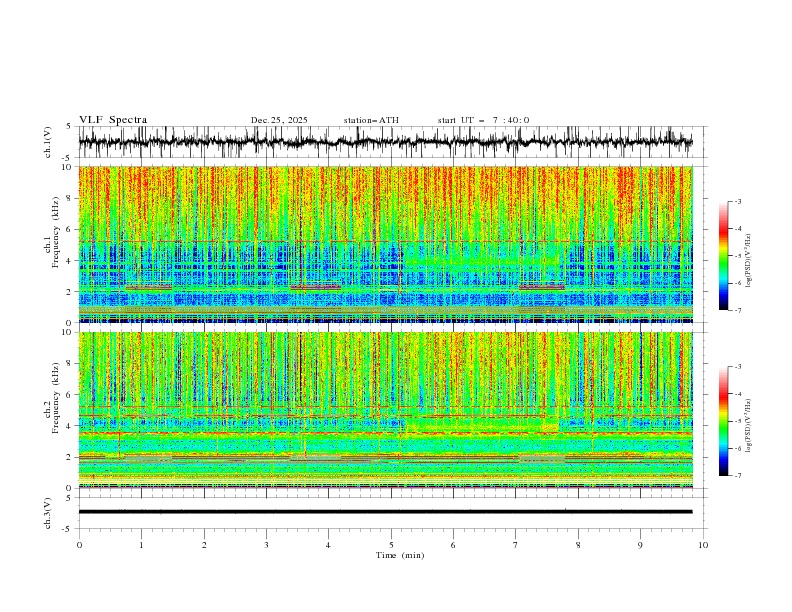Click the "-3" label on ch.2 color bar
Viewport: 792px width, 612px height.
737,367
